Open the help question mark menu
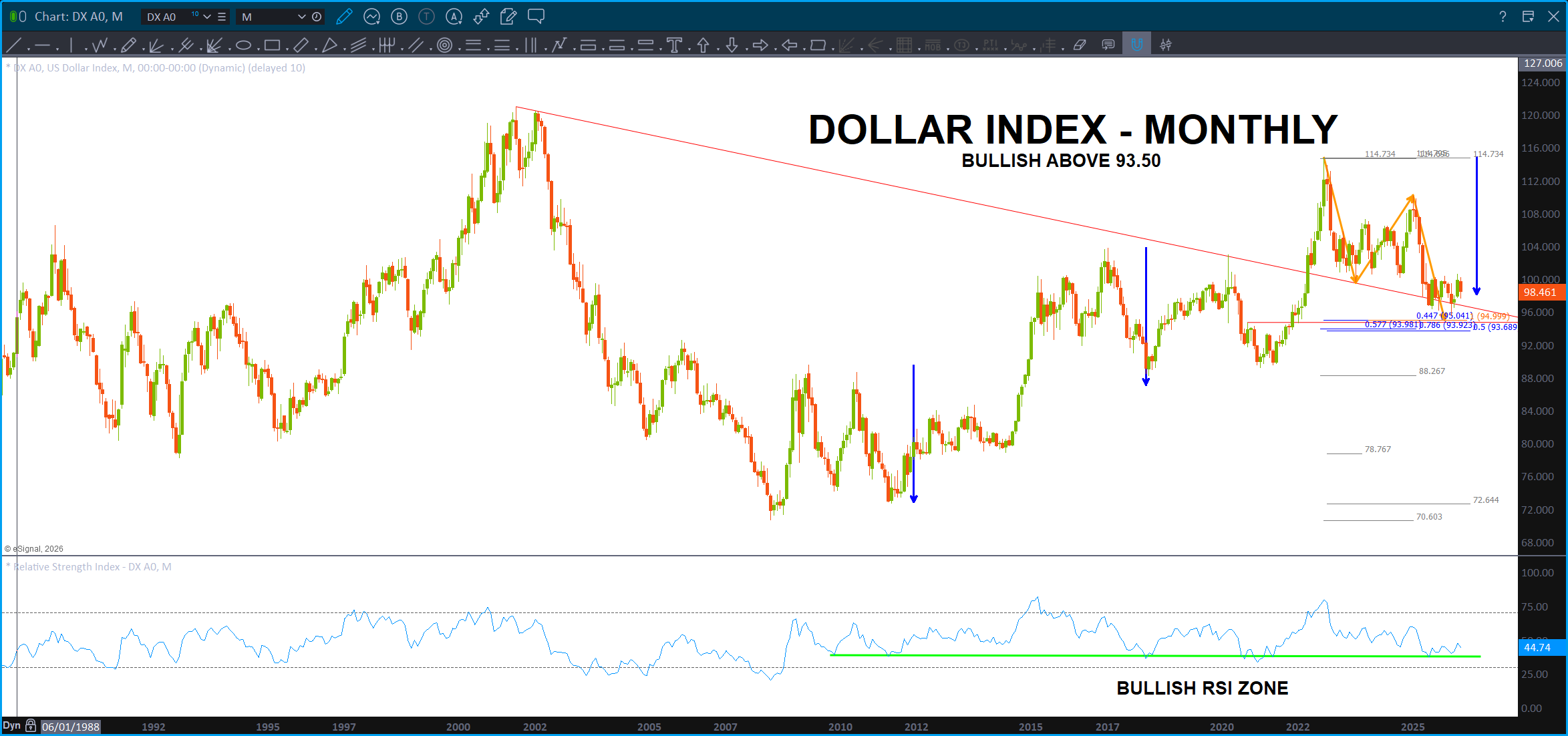The height and width of the screenshot is (736, 1568). [x=1503, y=17]
